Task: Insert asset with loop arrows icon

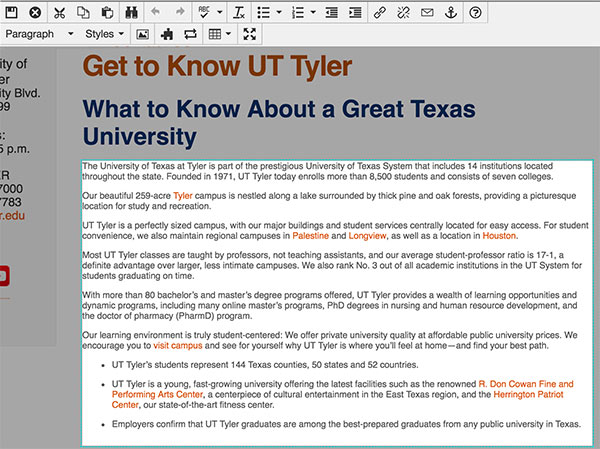Action: [190, 34]
